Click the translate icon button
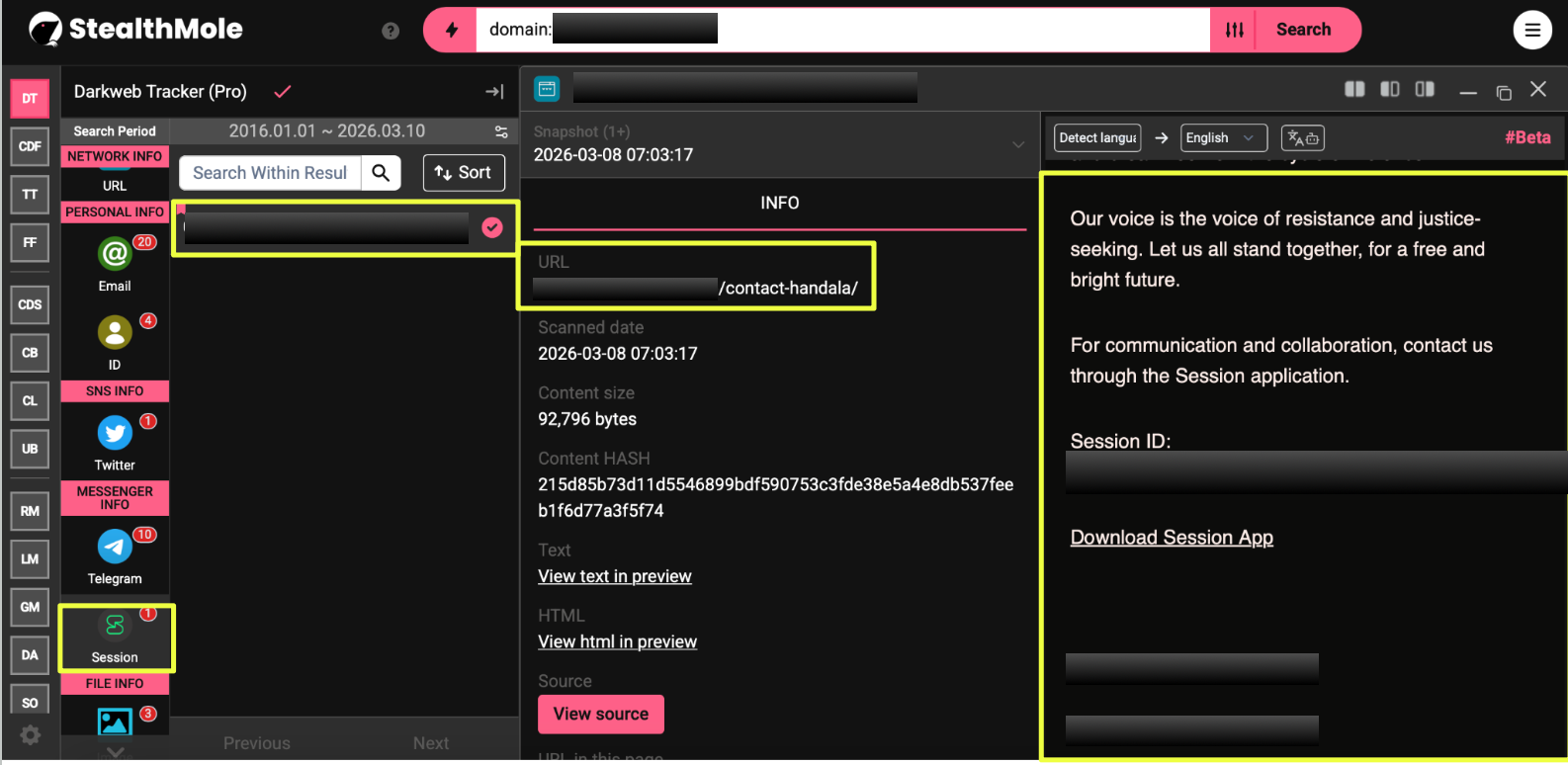The height and width of the screenshot is (765, 1568). (x=1302, y=138)
